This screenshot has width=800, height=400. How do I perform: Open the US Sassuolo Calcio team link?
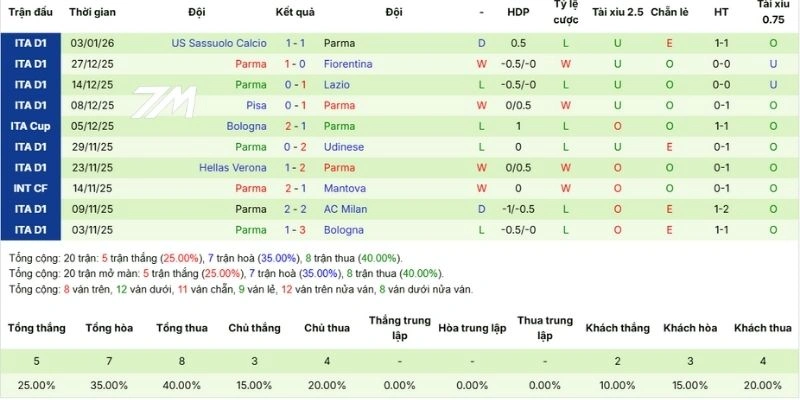click(219, 43)
